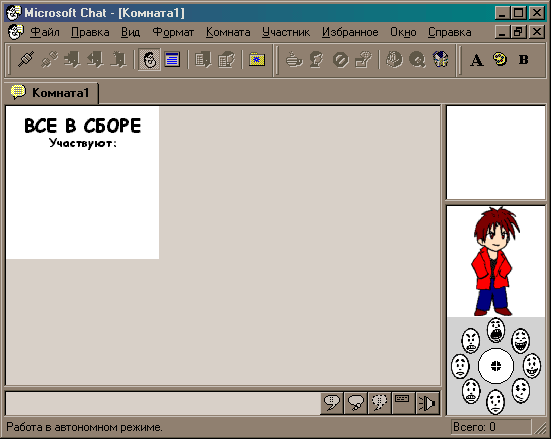Open the Избранное menu
This screenshot has width=551, height=439.
(x=350, y=32)
